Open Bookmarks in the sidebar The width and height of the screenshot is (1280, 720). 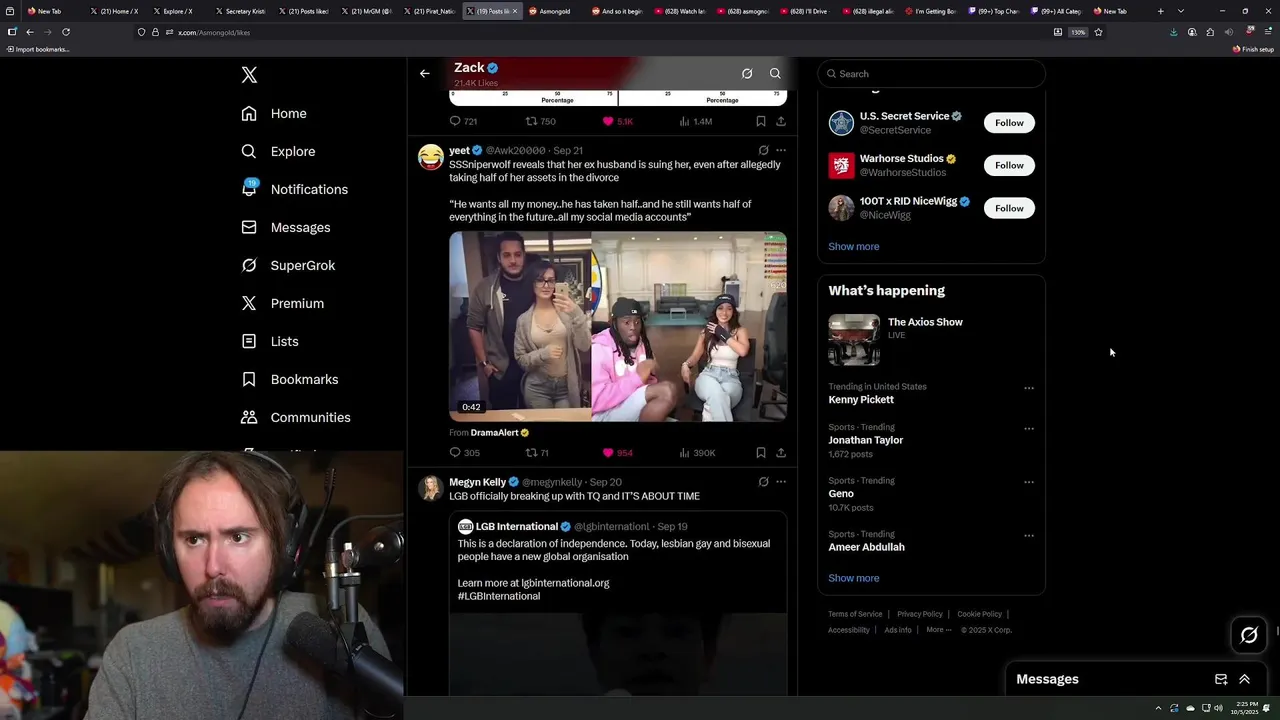pyautogui.click(x=289, y=379)
